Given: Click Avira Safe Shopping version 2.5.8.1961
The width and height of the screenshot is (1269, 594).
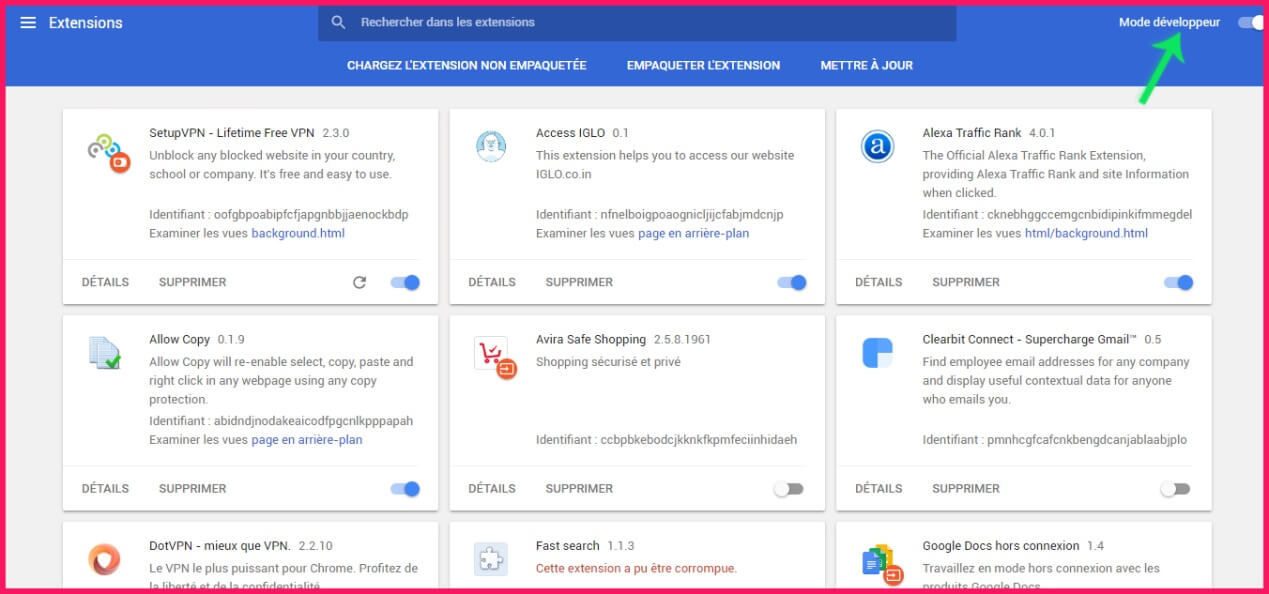Looking at the screenshot, I should click(682, 340).
